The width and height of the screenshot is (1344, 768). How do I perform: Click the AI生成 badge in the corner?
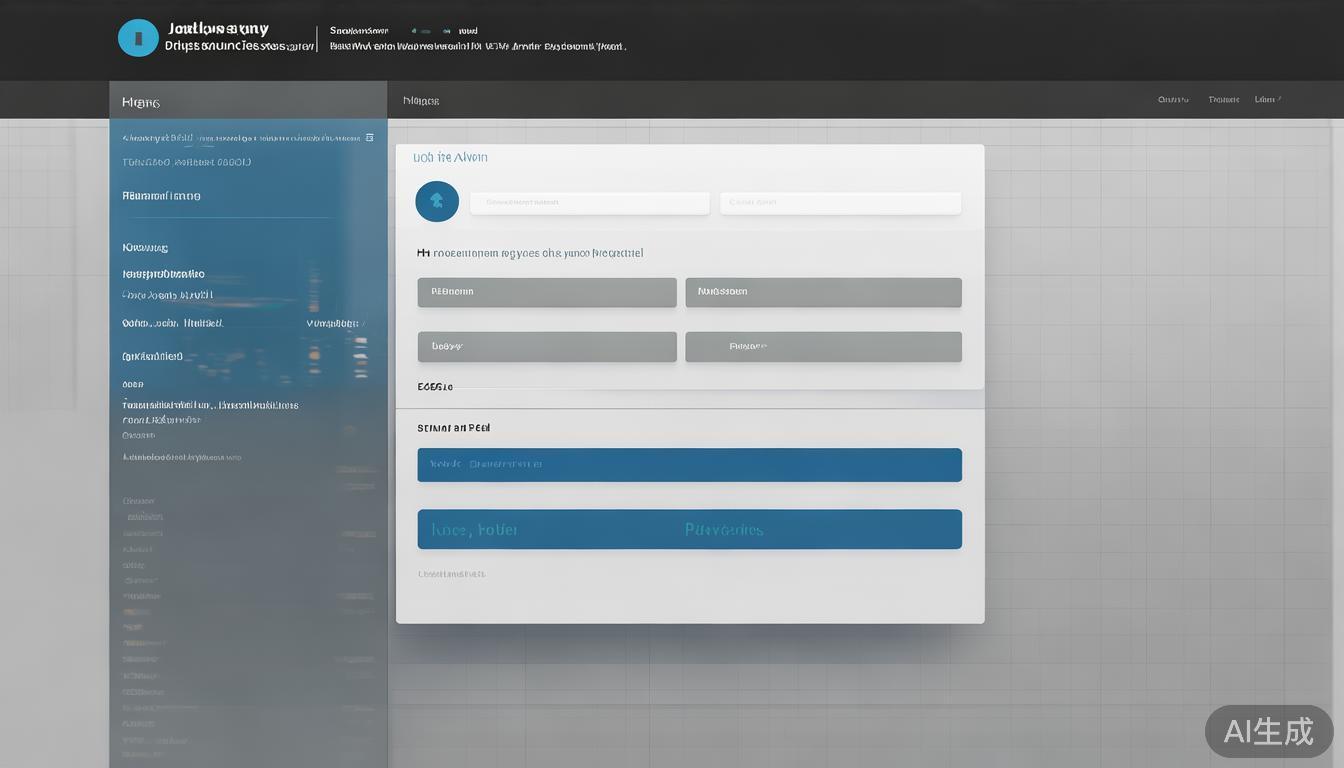point(1268,731)
